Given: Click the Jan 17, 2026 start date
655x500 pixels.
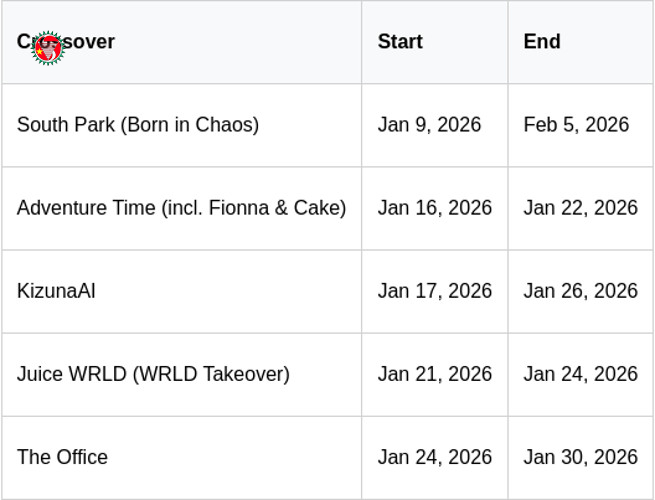Looking at the screenshot, I should point(435,291).
